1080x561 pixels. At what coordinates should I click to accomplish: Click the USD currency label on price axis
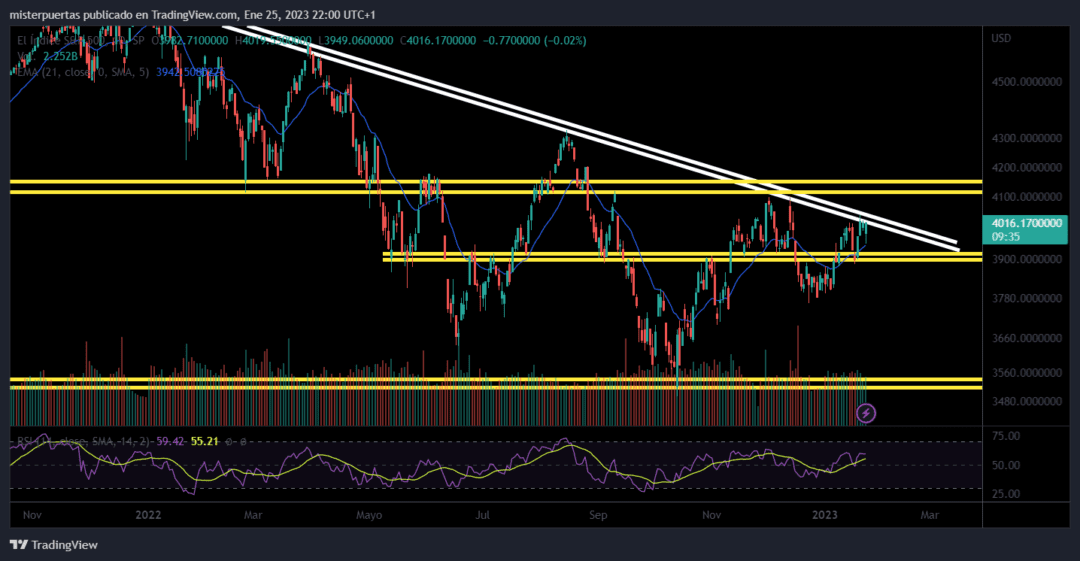click(x=1000, y=38)
